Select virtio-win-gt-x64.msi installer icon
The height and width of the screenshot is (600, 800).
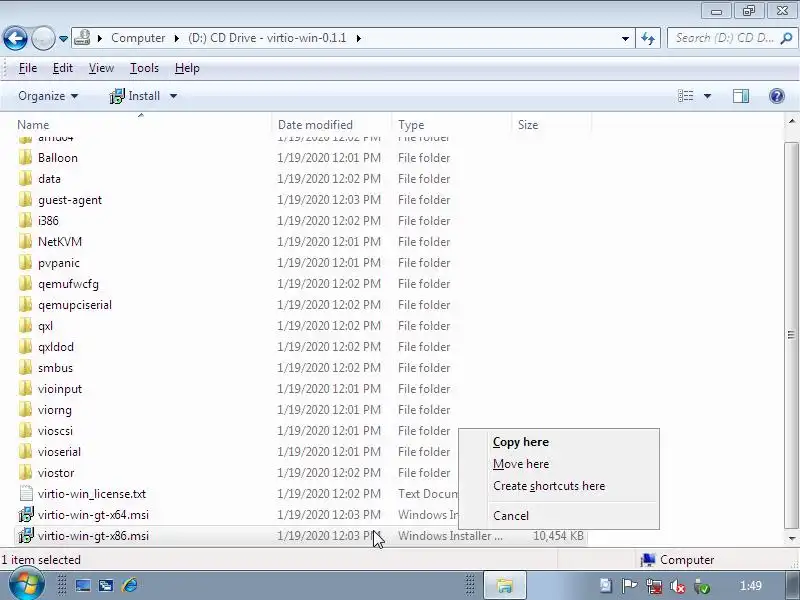[x=26, y=514]
